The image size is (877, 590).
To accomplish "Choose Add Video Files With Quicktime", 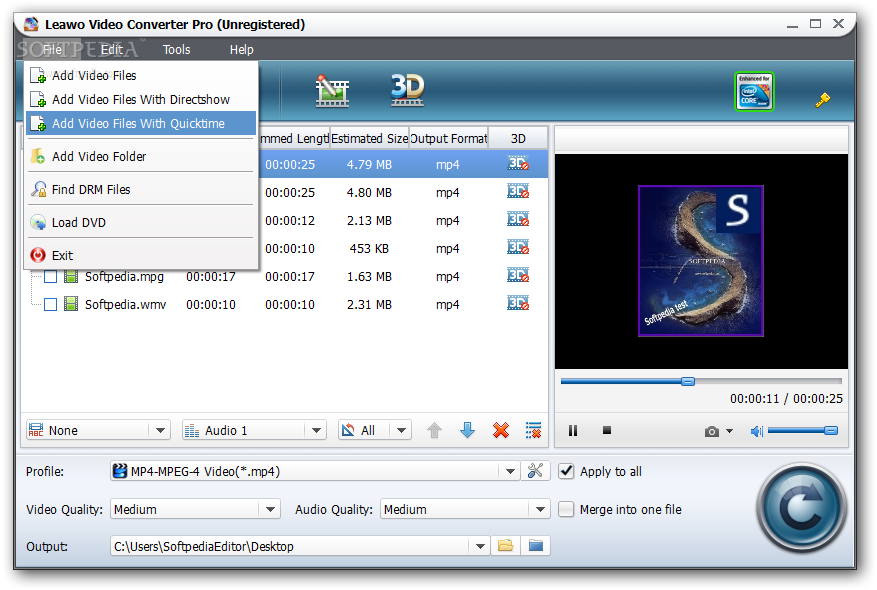I will tap(141, 124).
